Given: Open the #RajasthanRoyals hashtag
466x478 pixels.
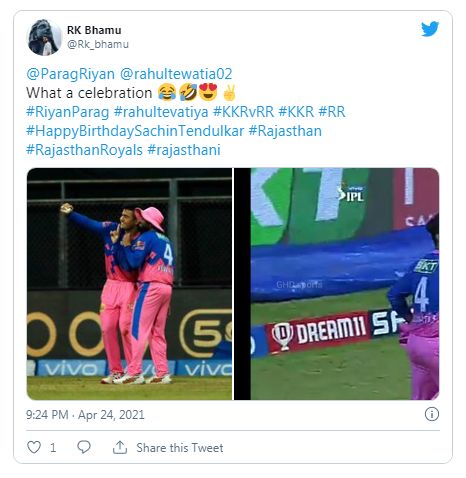Looking at the screenshot, I should tap(84, 150).
